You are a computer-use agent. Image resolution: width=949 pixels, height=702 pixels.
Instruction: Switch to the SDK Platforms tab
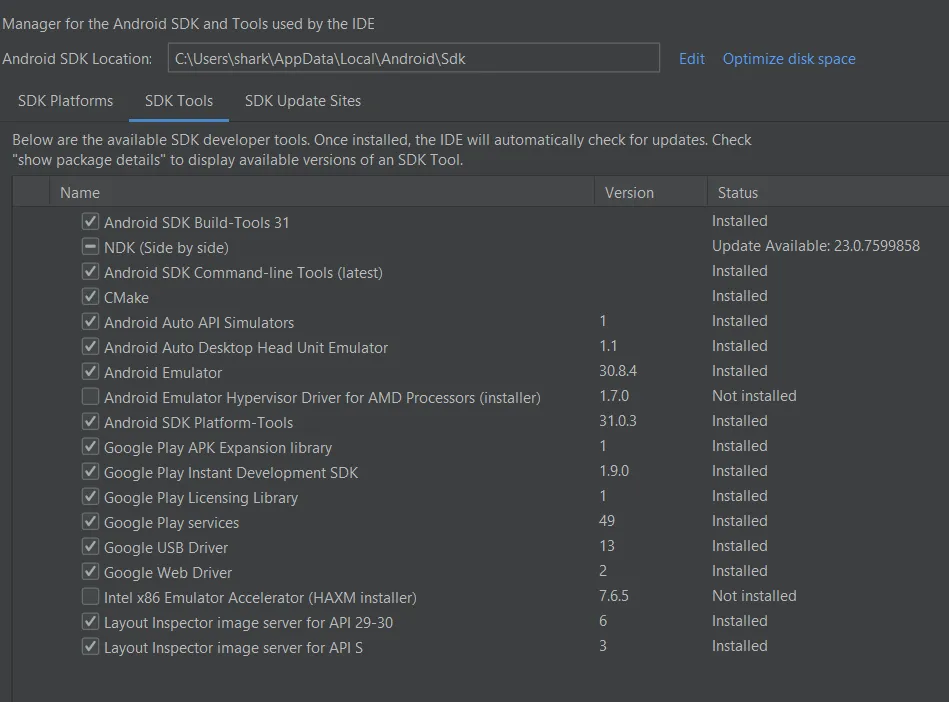pos(65,101)
